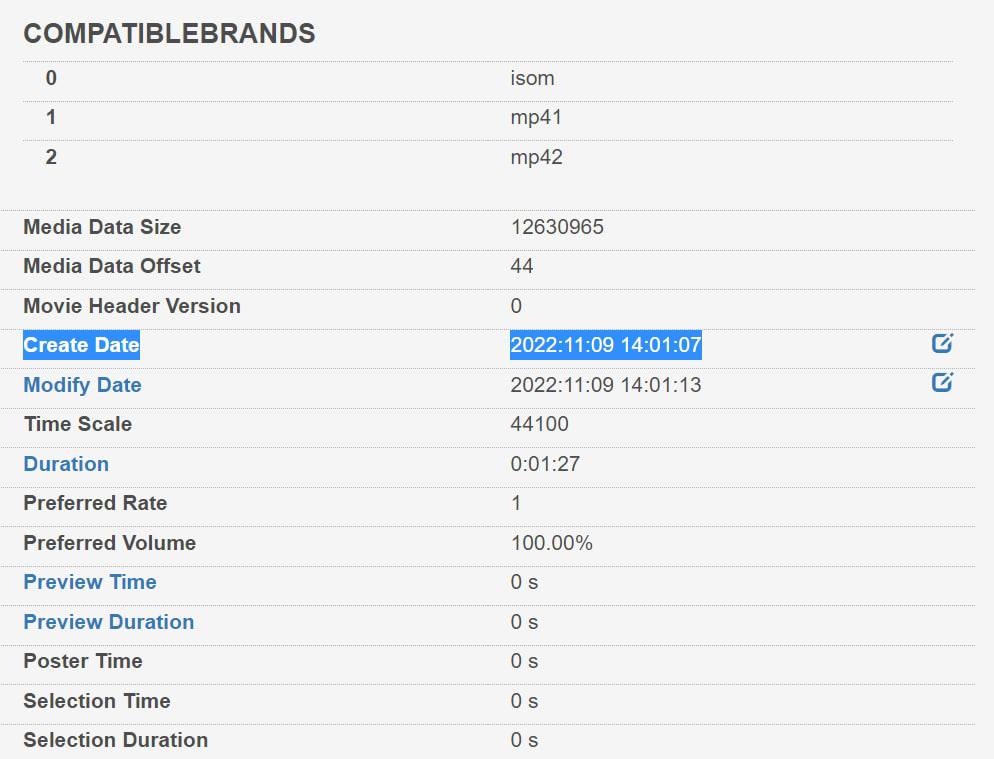Open the Modify Date link
Viewport: 994px width, 759px height.
coord(82,385)
